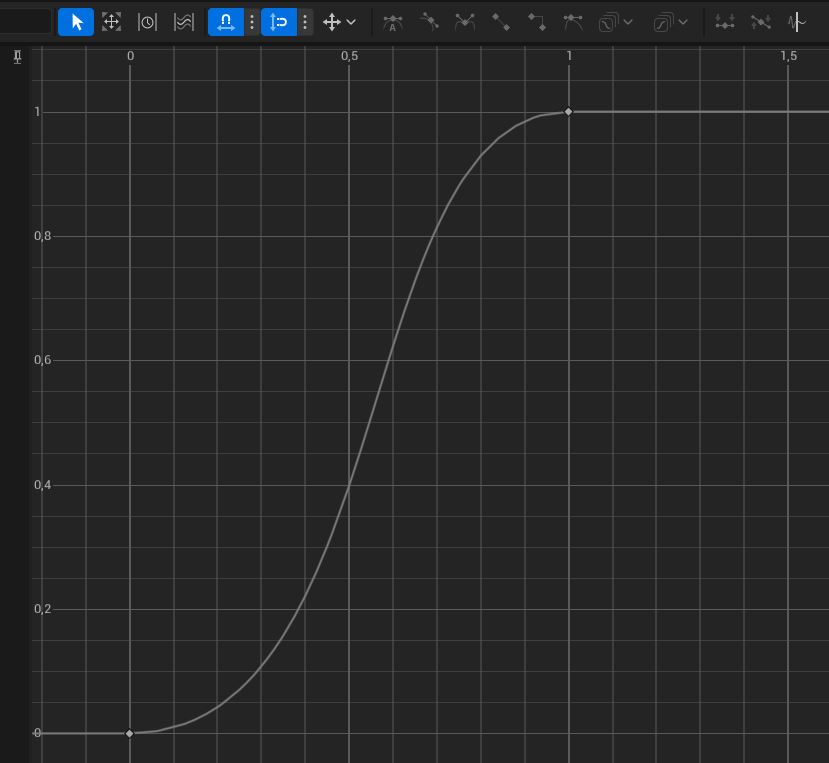The height and width of the screenshot is (763, 829).
Task: Set Linear interpolation for keys
Action: coord(501,22)
